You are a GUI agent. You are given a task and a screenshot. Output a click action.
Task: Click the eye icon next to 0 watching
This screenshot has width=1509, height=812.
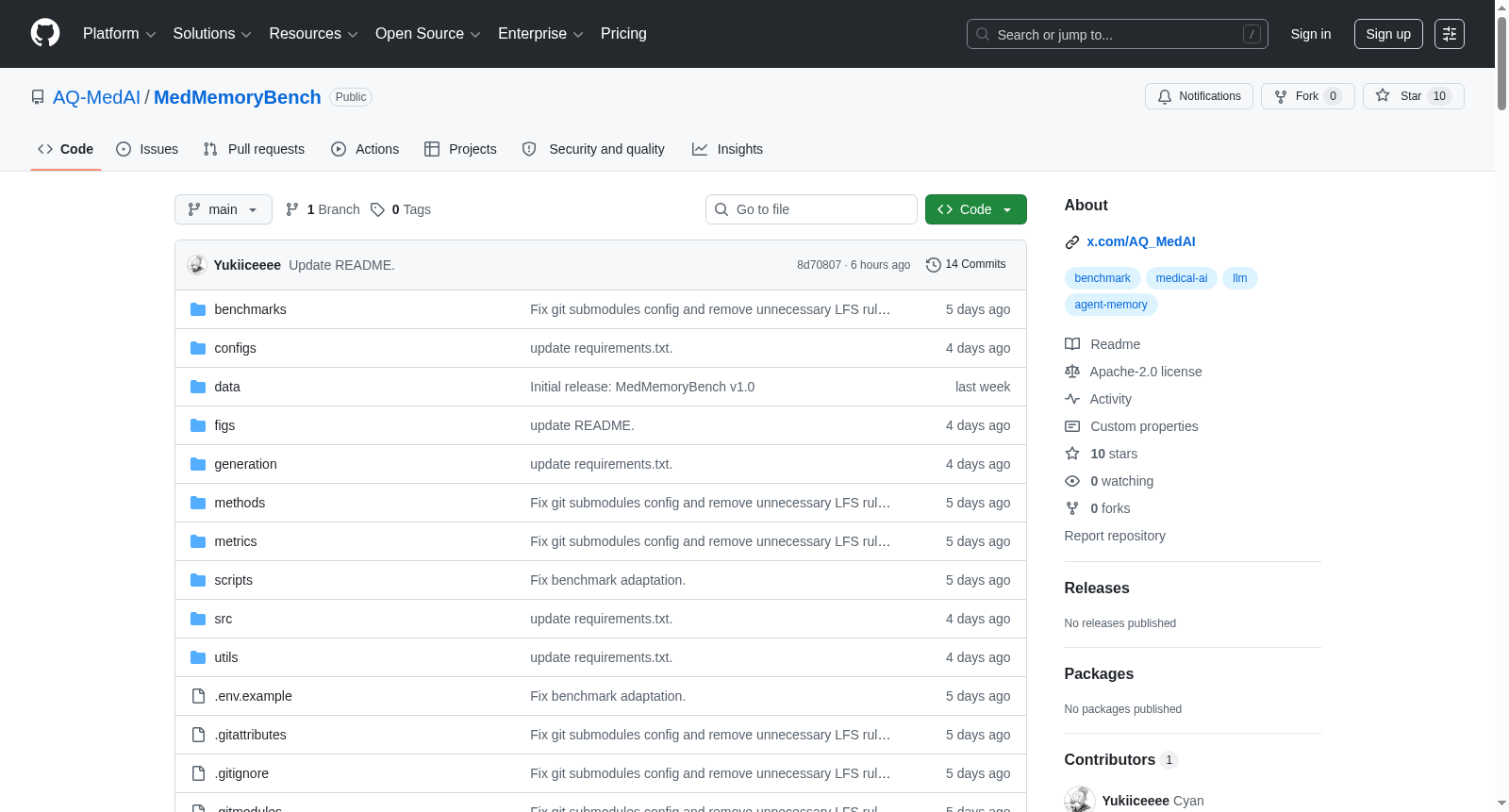pyautogui.click(x=1072, y=481)
